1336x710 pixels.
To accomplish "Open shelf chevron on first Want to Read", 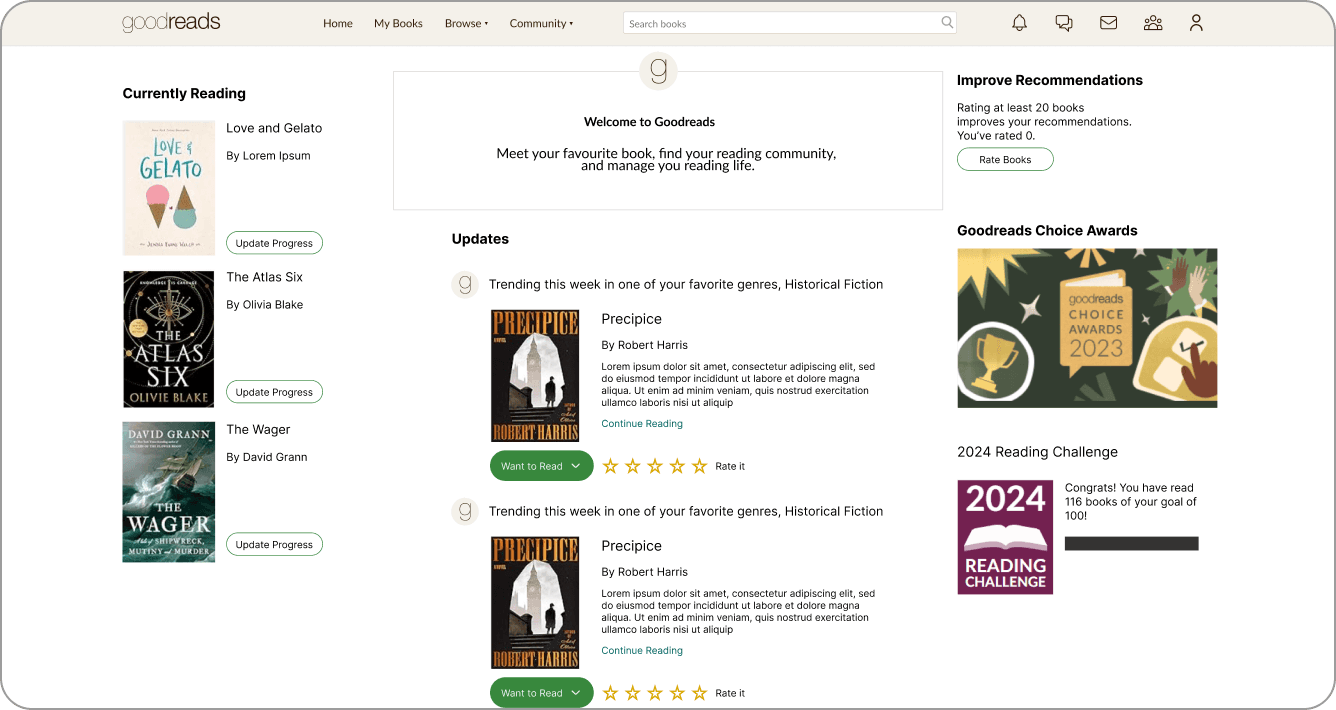I will [x=575, y=466].
